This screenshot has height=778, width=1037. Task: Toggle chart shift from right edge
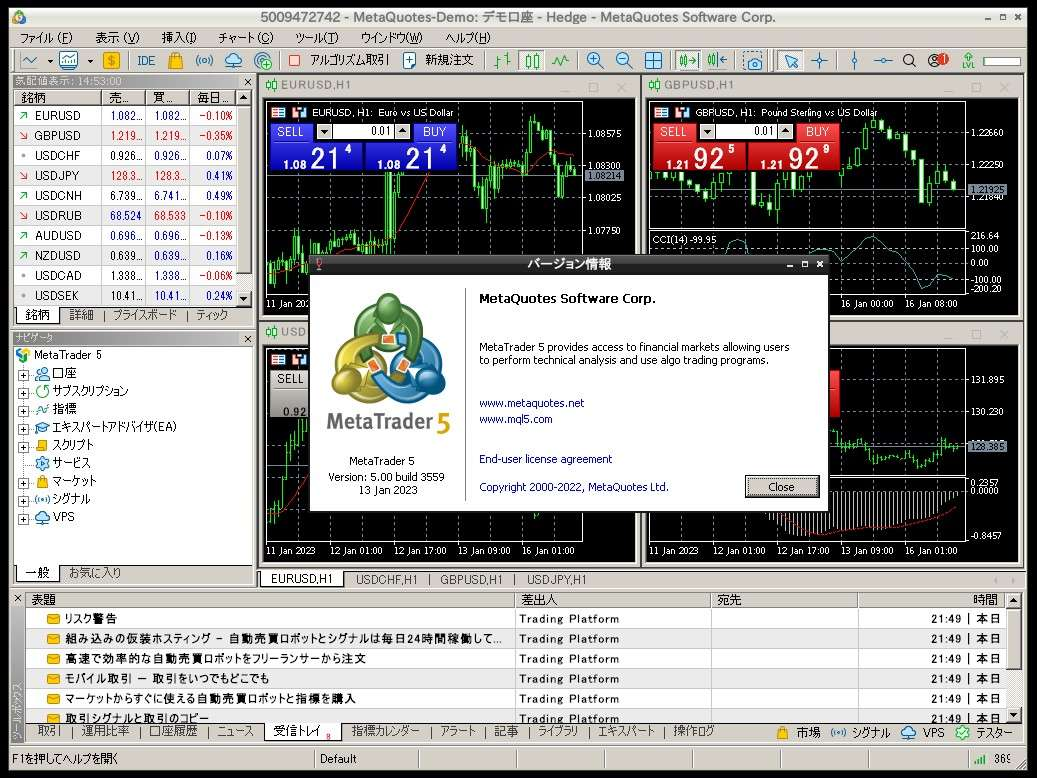click(717, 61)
